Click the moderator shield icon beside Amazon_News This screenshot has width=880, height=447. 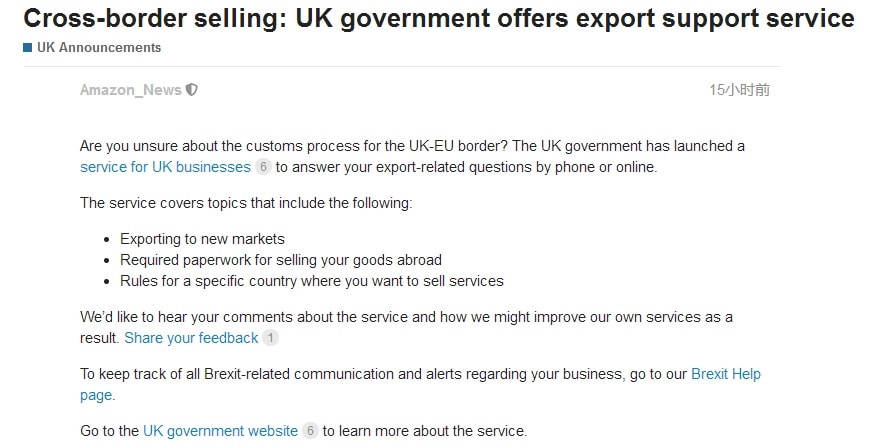pyautogui.click(x=192, y=90)
